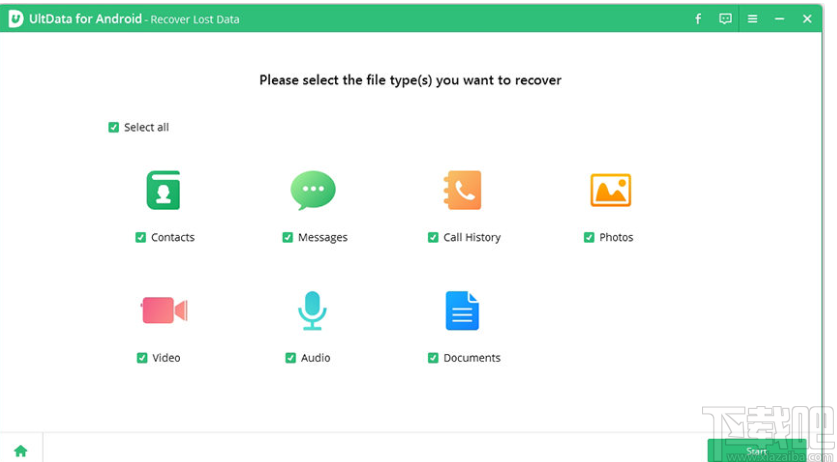Open the Facebook link in title bar
Image resolution: width=837 pixels, height=462 pixels.
698,19
